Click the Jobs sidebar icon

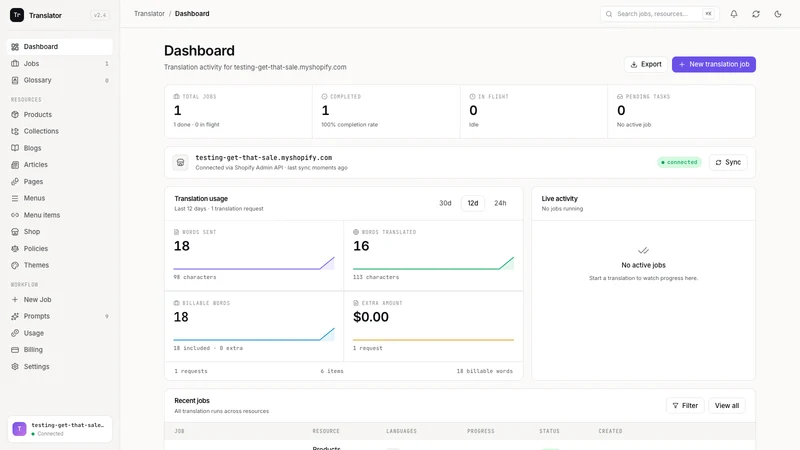pyautogui.click(x=15, y=63)
